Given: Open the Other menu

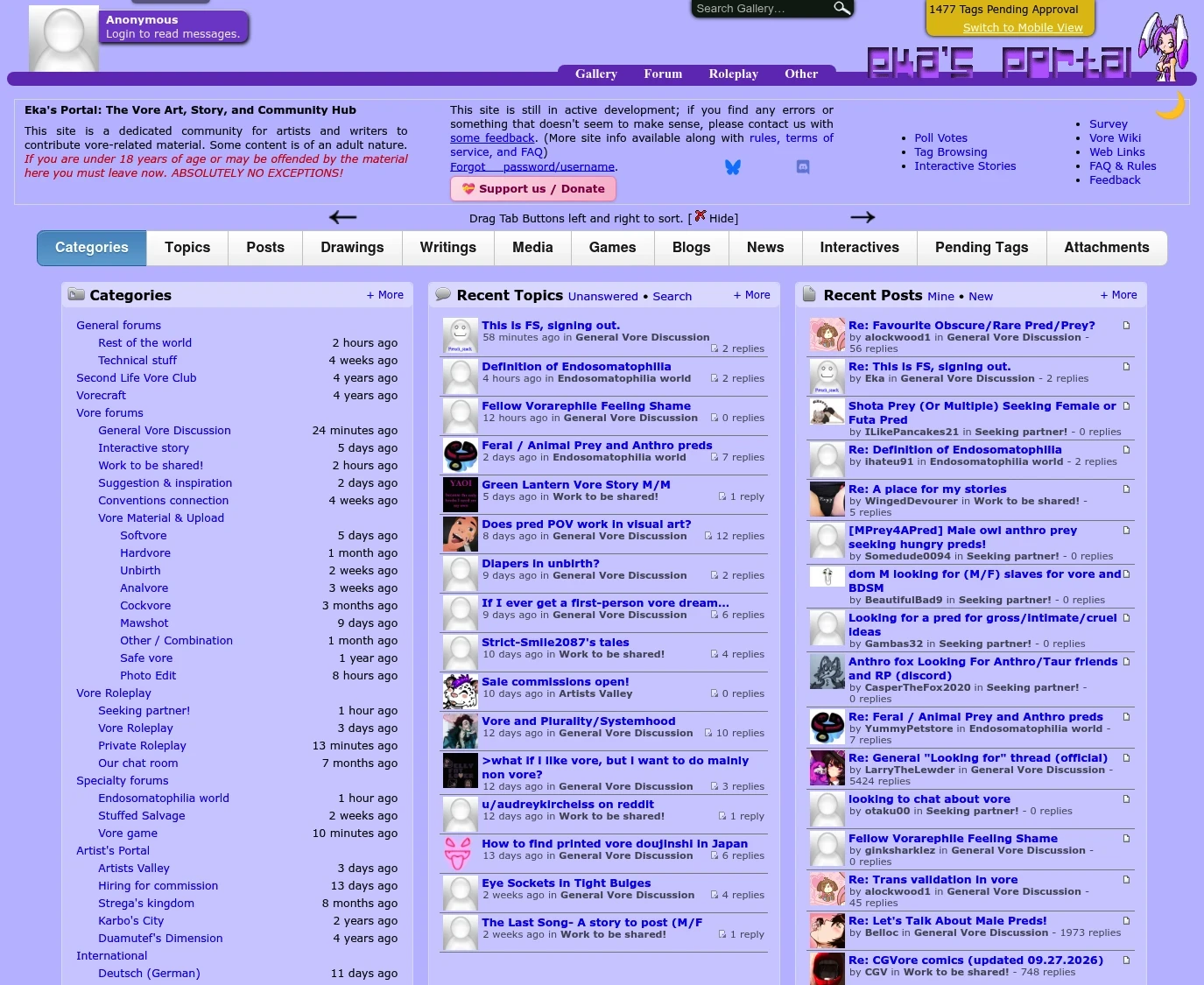Looking at the screenshot, I should tap(801, 74).
